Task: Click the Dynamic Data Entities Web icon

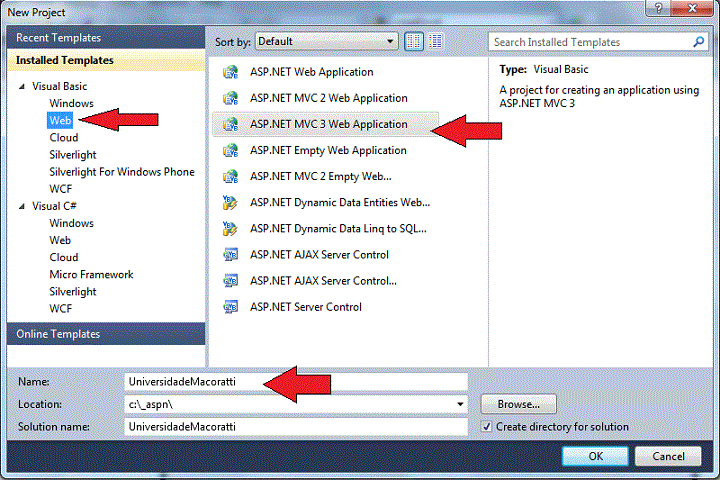Action: click(x=230, y=203)
